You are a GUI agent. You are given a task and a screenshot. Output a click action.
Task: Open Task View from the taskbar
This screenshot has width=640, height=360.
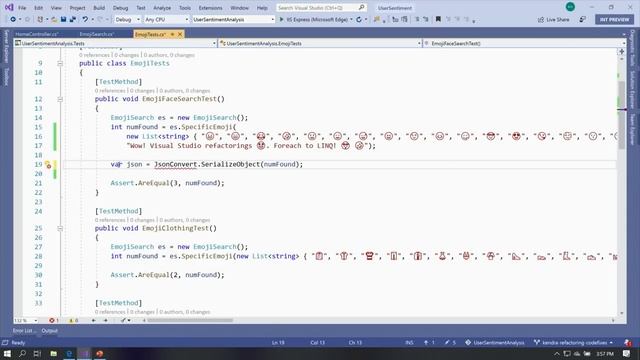tap(38, 353)
